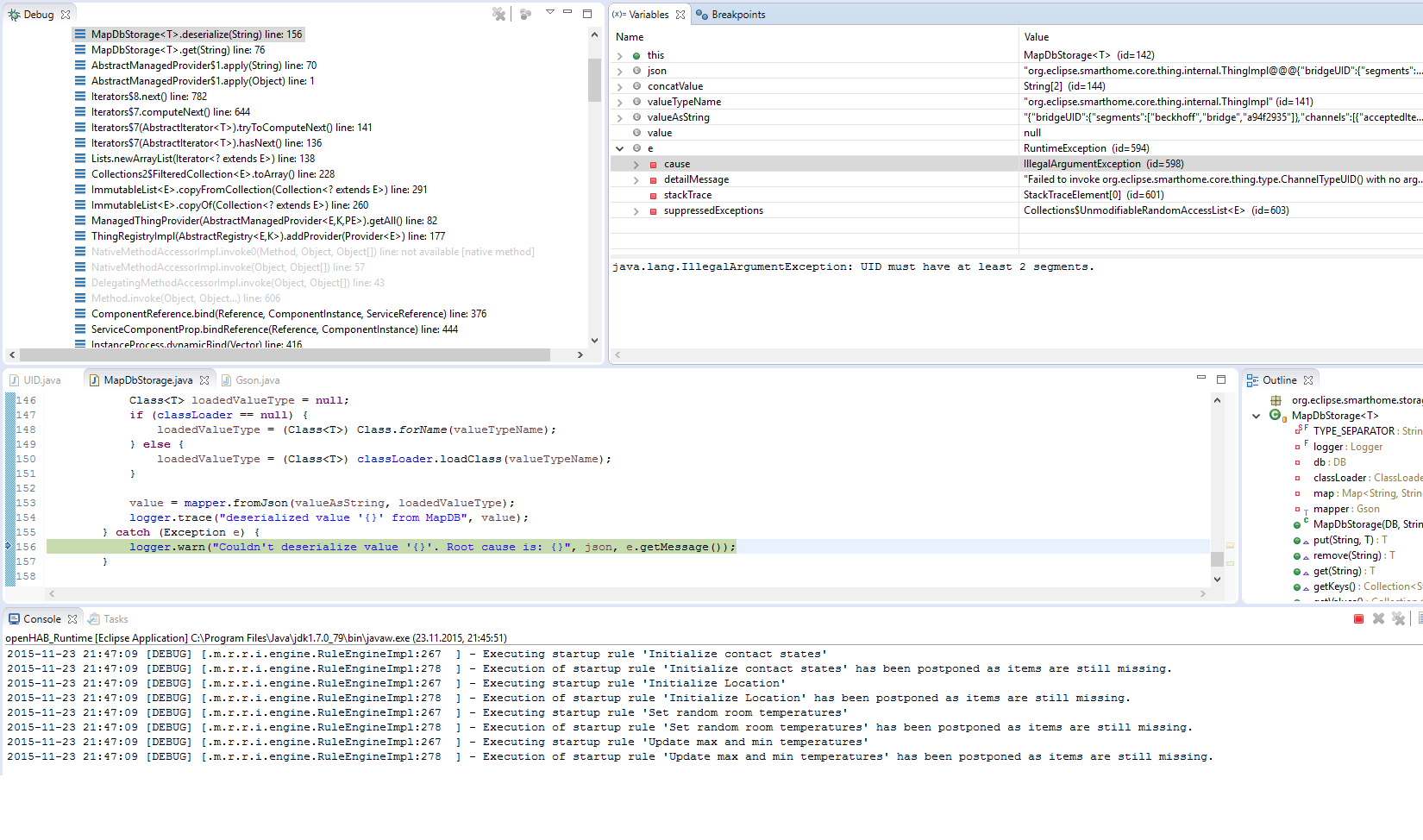The width and height of the screenshot is (1423, 840).
Task: Maximize the Debug view panel
Action: (587, 13)
